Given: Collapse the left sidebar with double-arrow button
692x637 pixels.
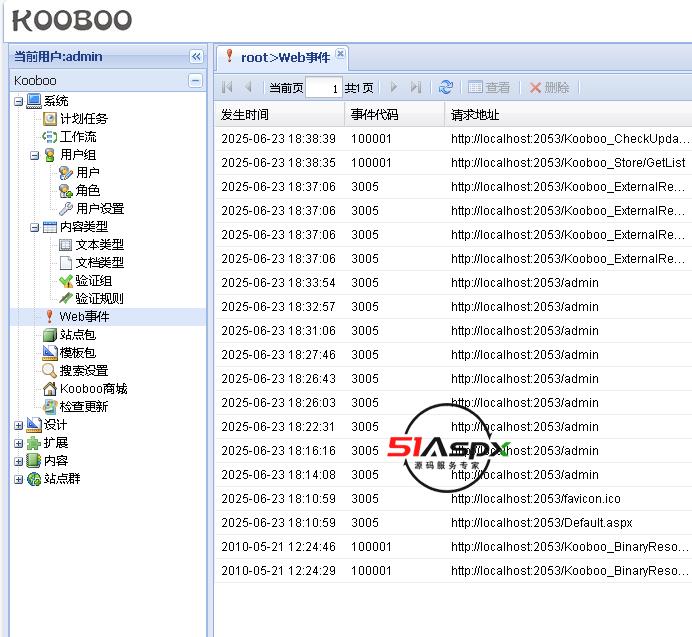Looking at the screenshot, I should (x=196, y=57).
